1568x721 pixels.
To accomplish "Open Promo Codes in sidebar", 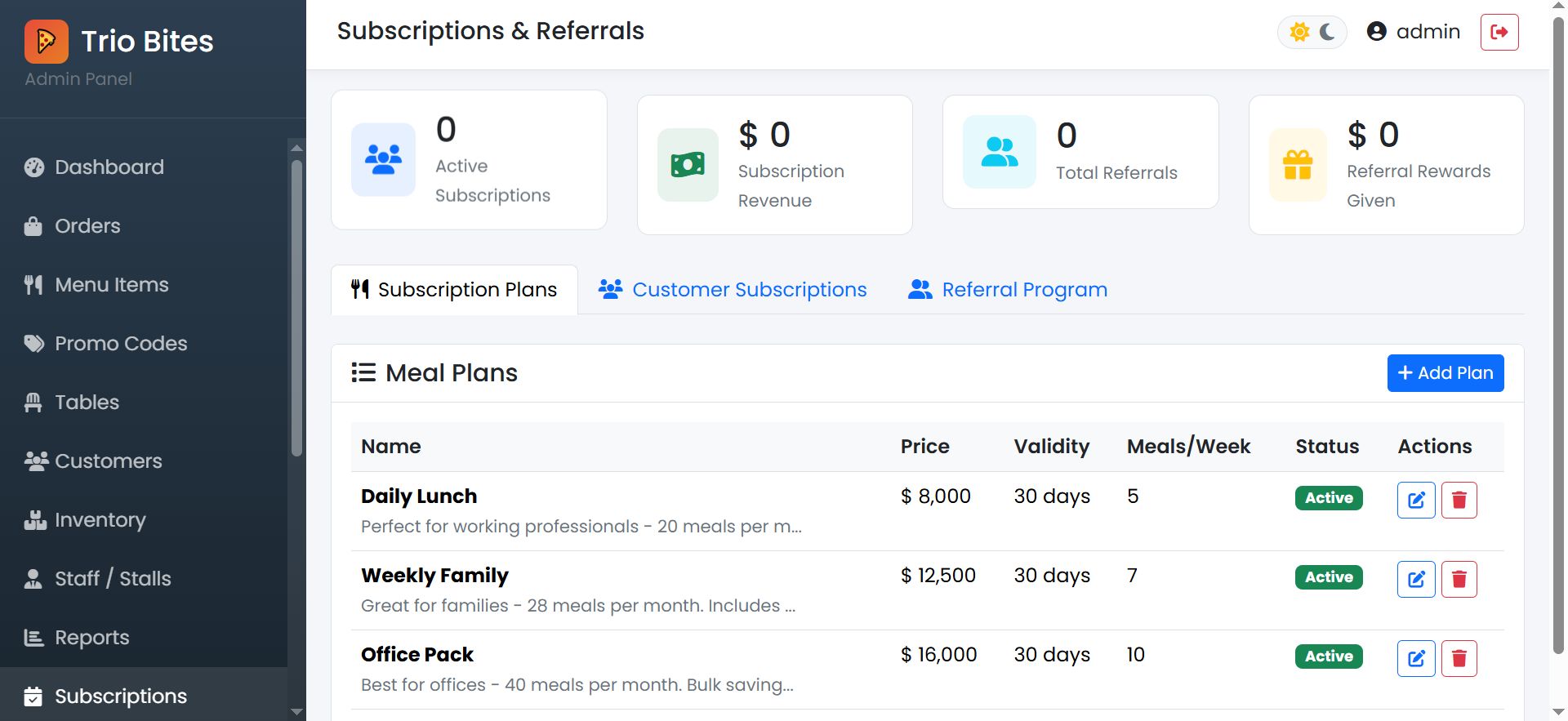I will point(121,344).
